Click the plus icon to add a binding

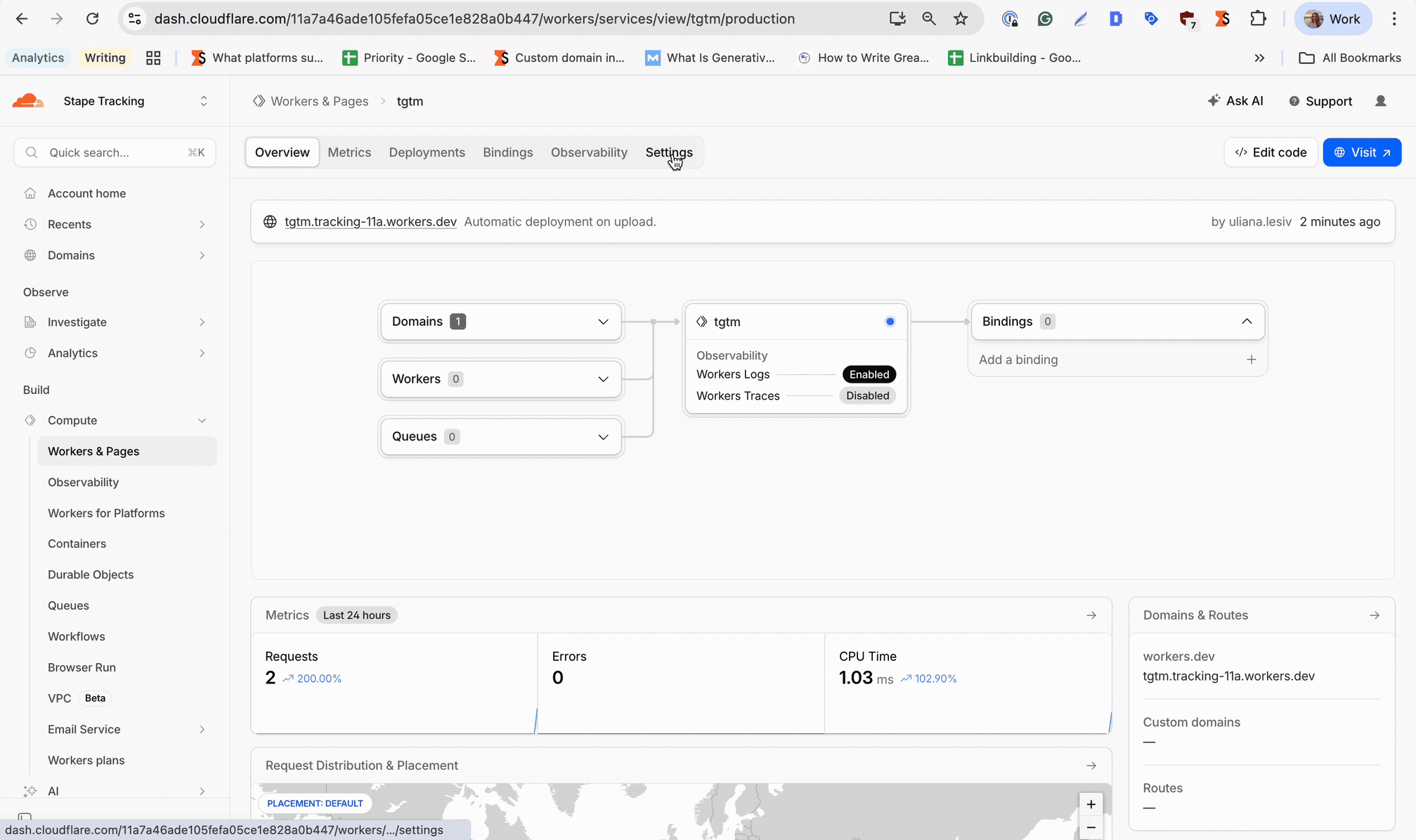click(x=1252, y=360)
